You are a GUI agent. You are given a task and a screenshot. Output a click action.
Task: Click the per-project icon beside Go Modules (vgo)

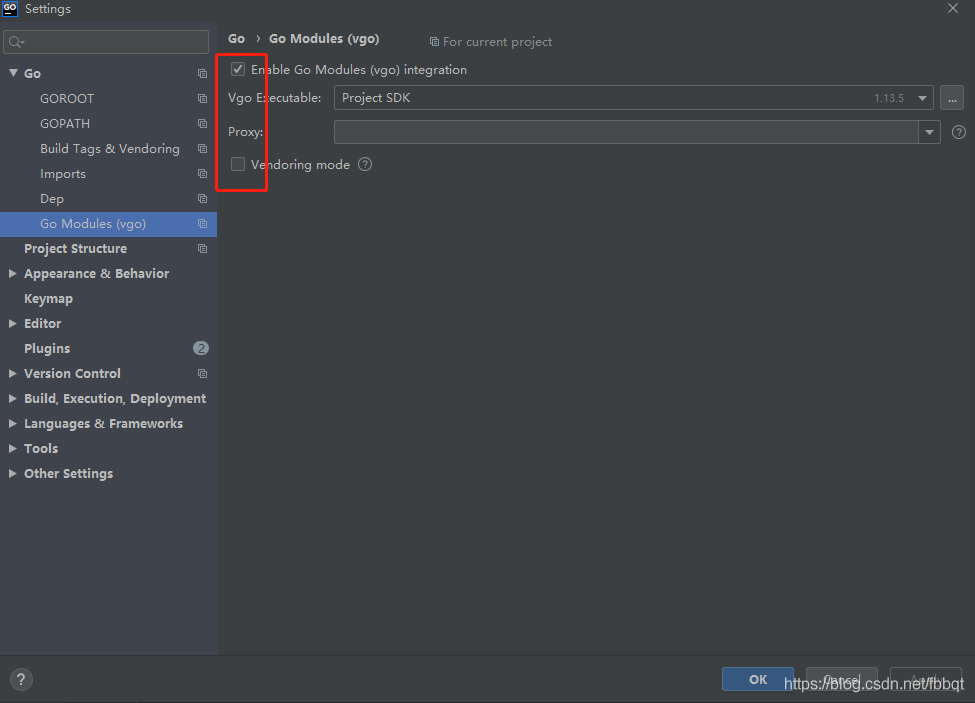pos(202,223)
